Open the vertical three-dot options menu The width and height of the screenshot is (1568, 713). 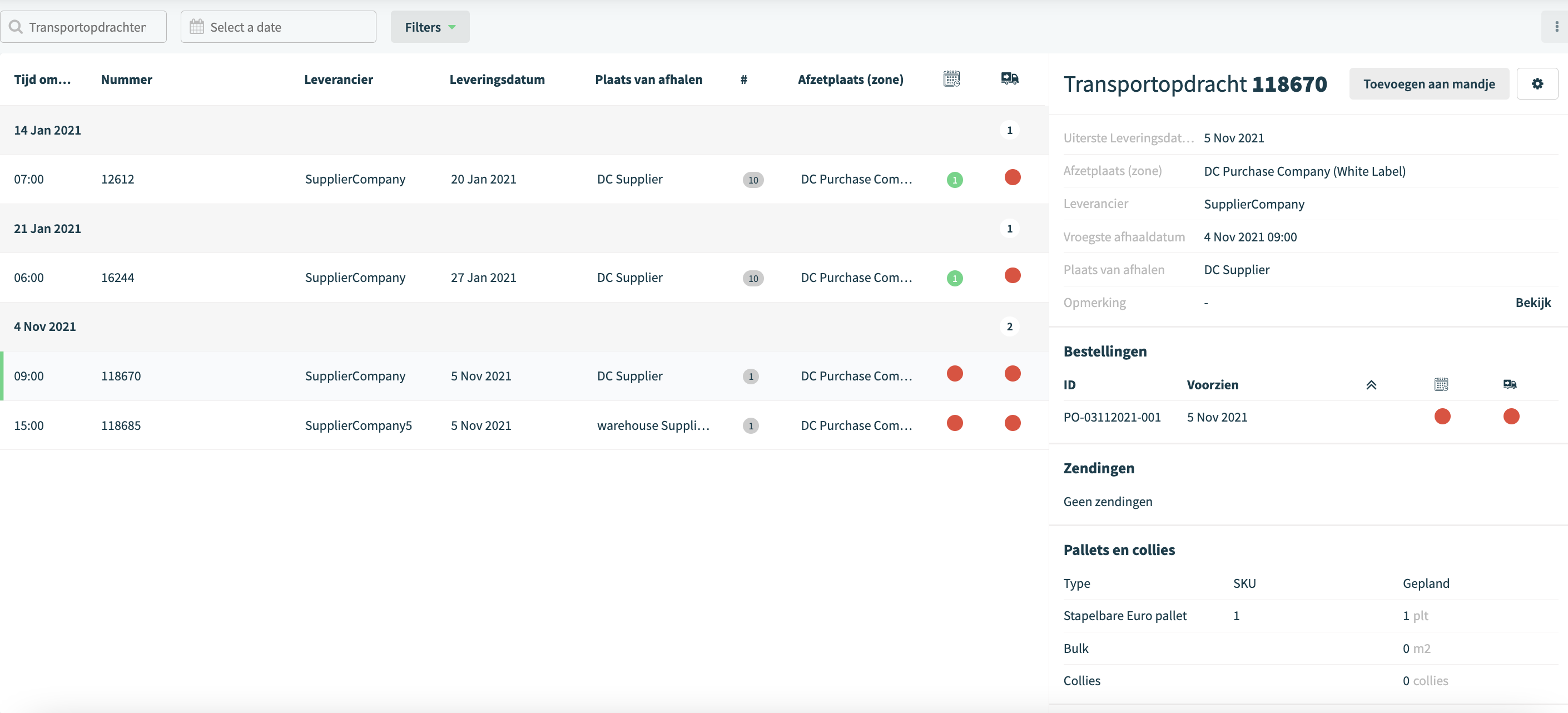pos(1556,27)
